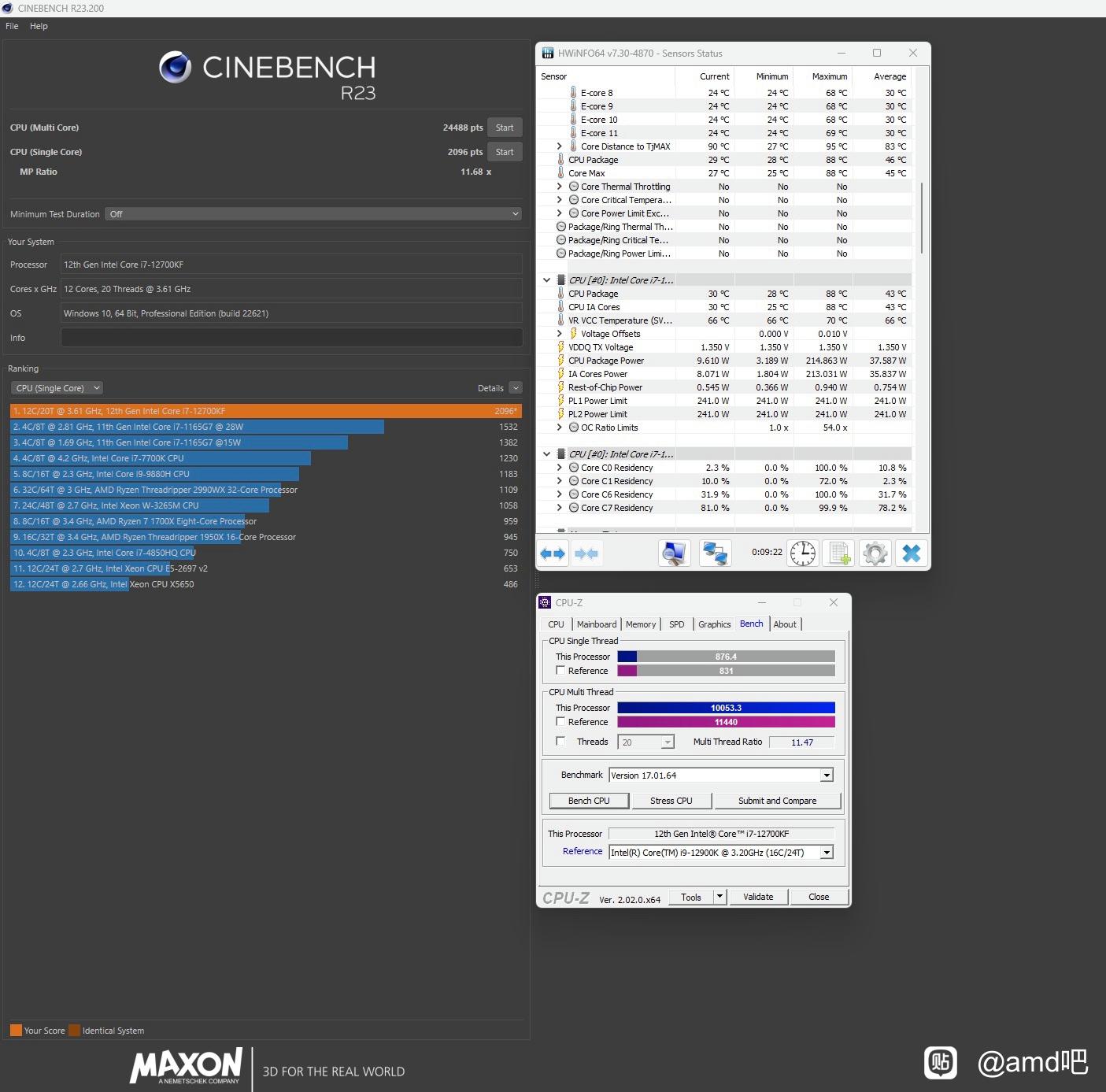This screenshot has height=1092, width=1106.
Task: Switch to About tab in CPU-Z
Action: click(785, 624)
